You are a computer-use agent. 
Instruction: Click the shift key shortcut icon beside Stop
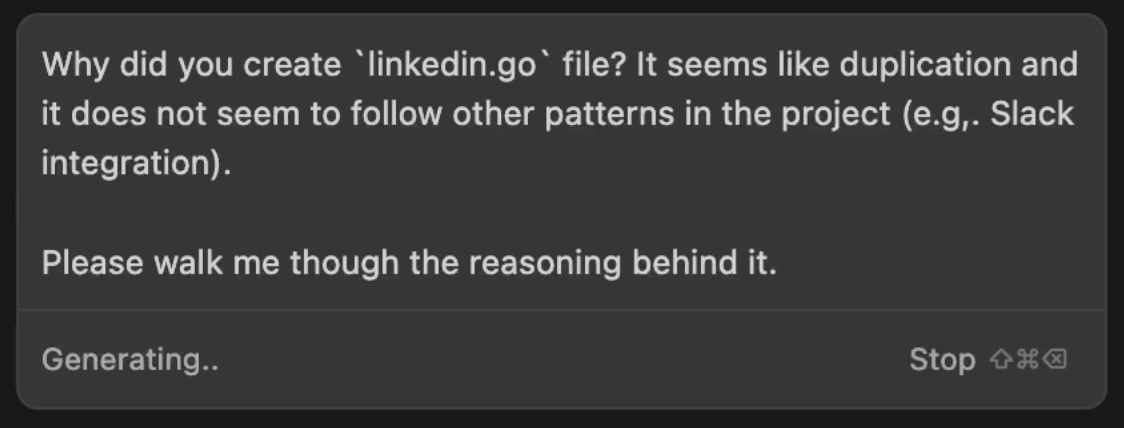[x=1001, y=359]
